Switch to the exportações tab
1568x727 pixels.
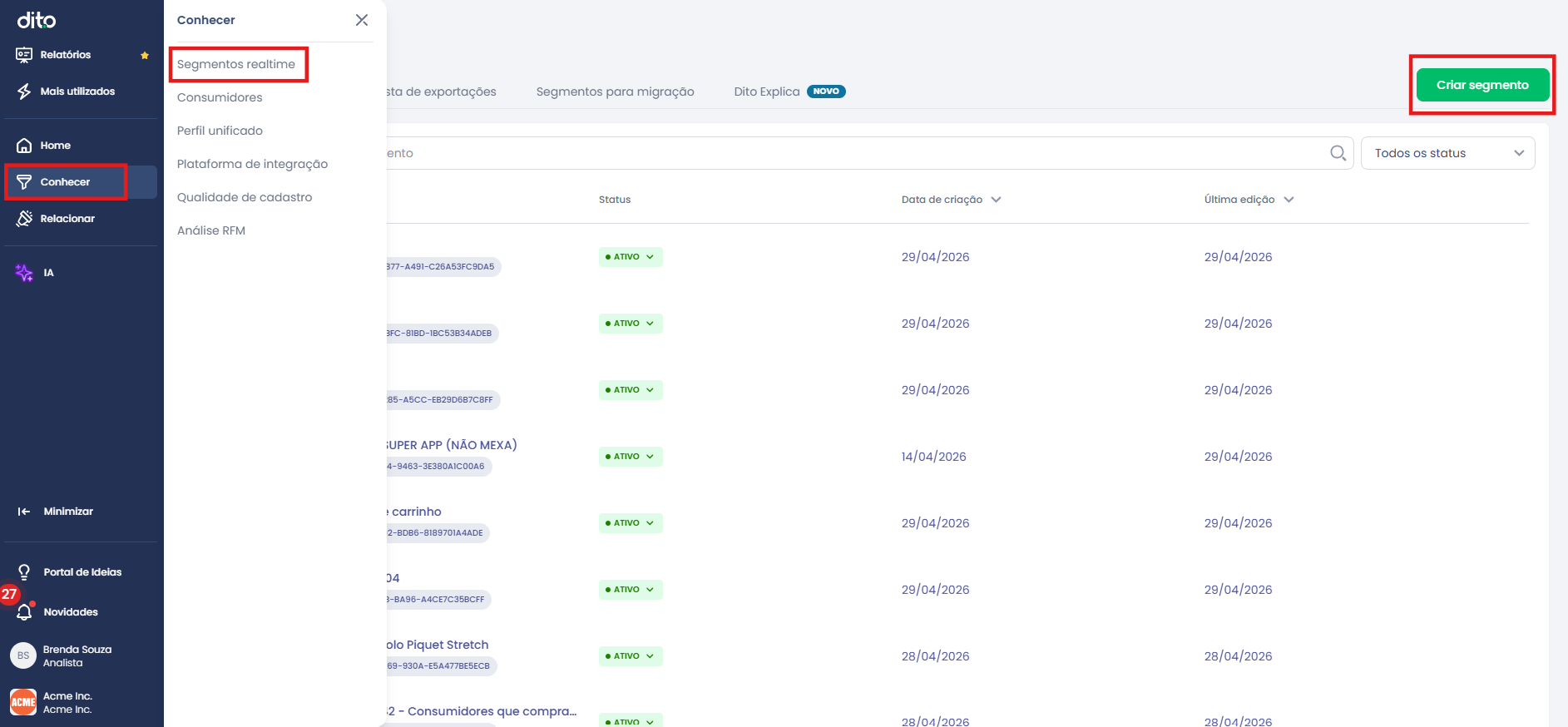point(442,91)
